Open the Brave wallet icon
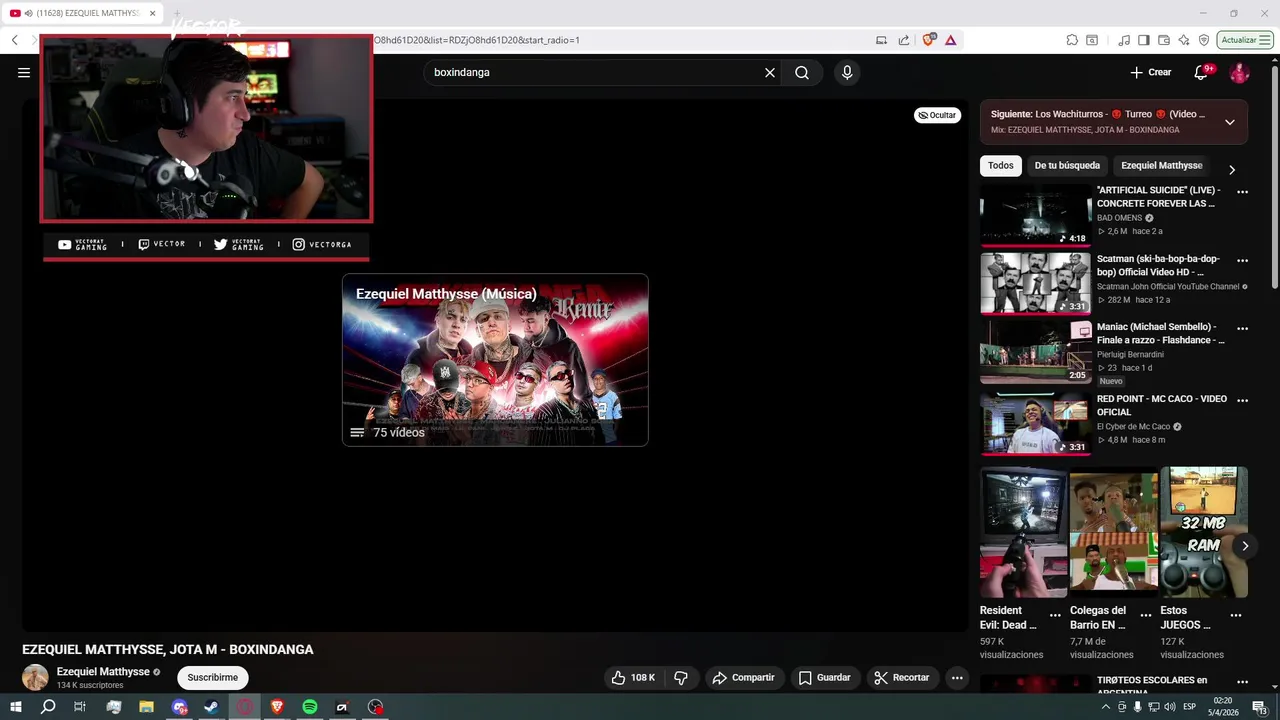 (x=1164, y=40)
